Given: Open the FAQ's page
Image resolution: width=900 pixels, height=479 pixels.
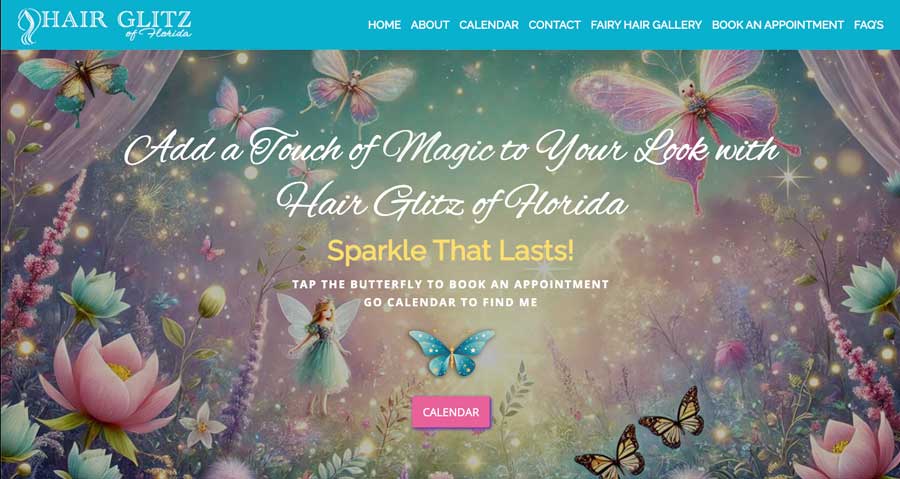Looking at the screenshot, I should (x=868, y=25).
